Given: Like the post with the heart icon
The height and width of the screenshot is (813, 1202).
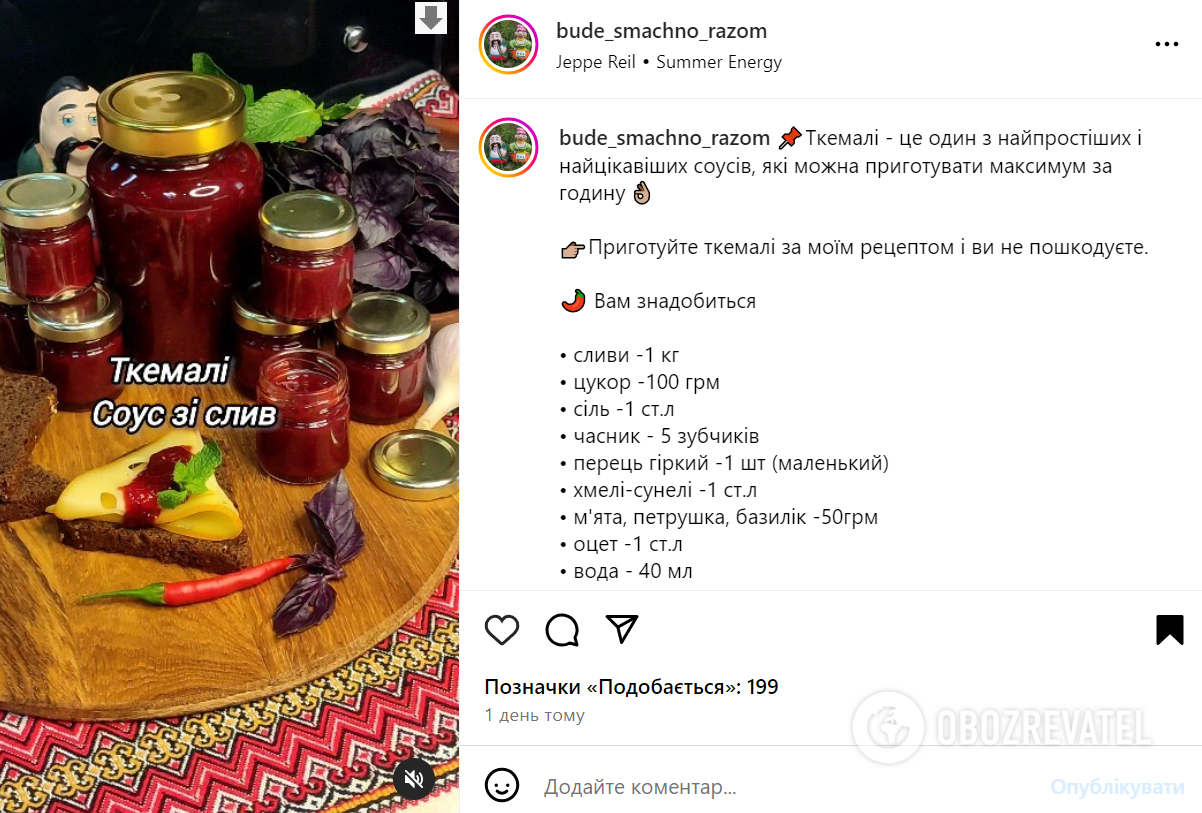Looking at the screenshot, I should pyautogui.click(x=502, y=630).
